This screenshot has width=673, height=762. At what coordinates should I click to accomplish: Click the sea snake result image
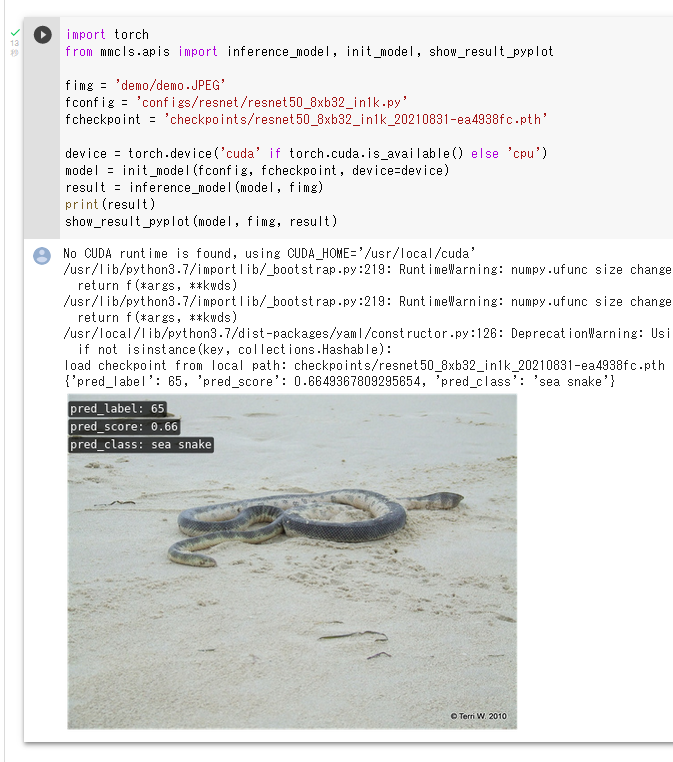click(292, 561)
